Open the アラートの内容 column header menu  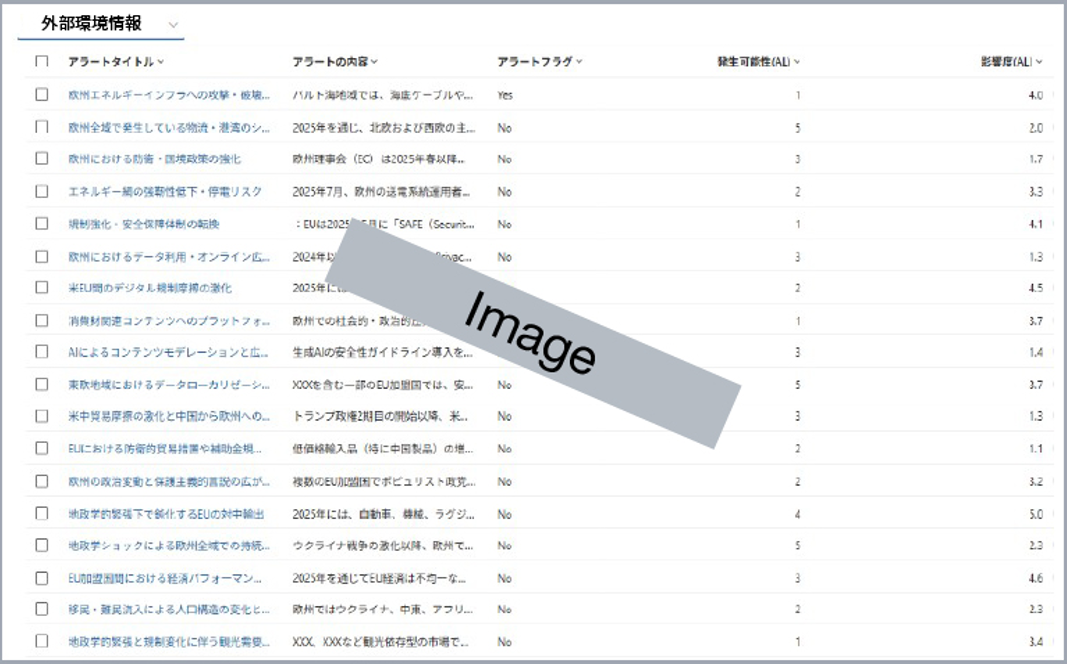point(374,62)
